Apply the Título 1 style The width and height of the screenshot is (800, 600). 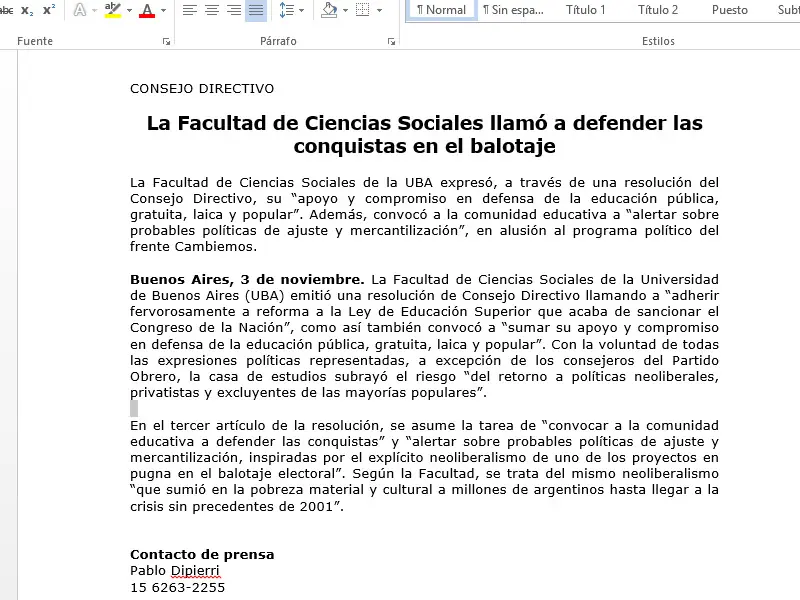click(586, 10)
